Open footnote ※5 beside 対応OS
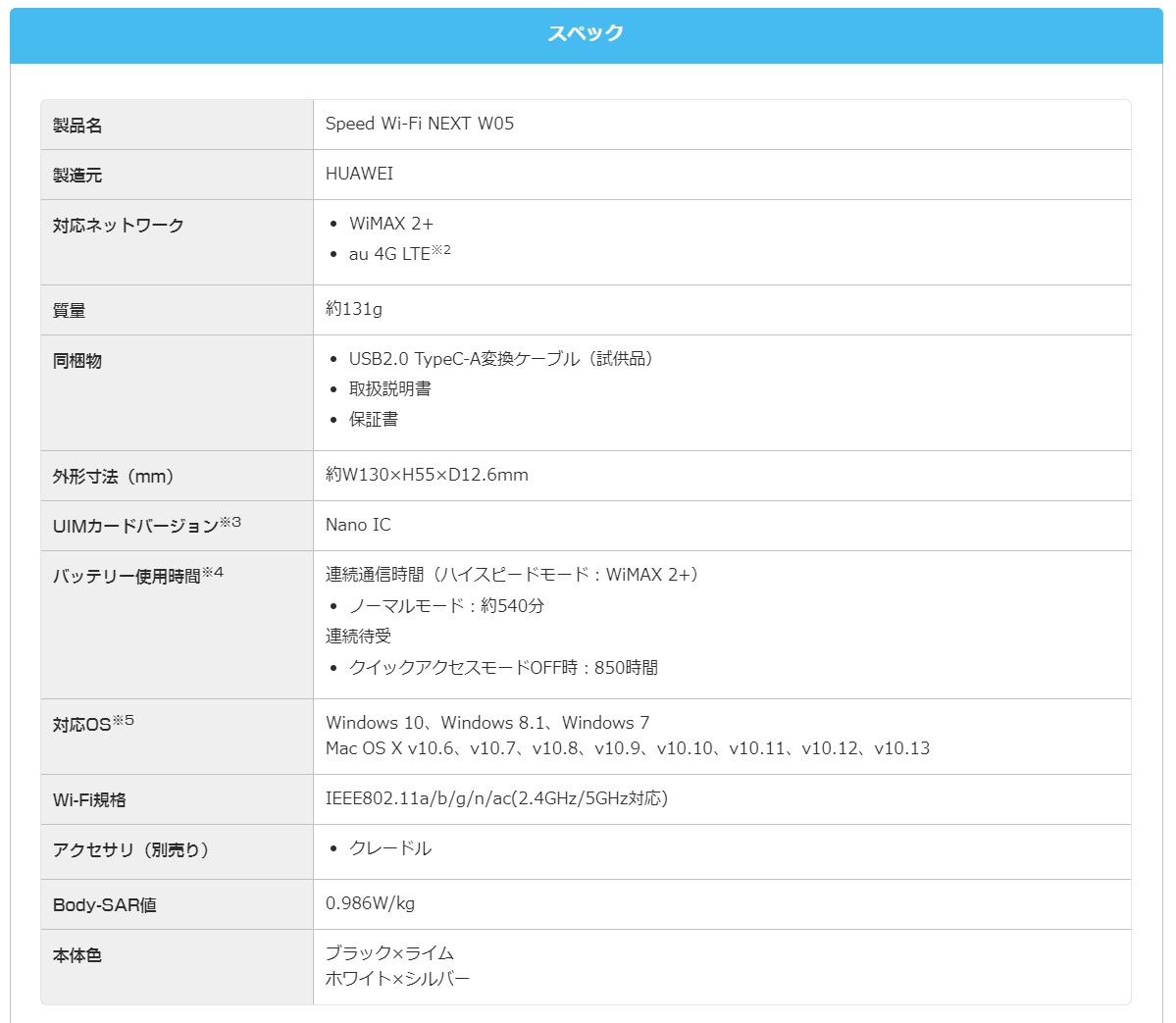Viewport: 1176px width, 1023px height. coord(124,720)
